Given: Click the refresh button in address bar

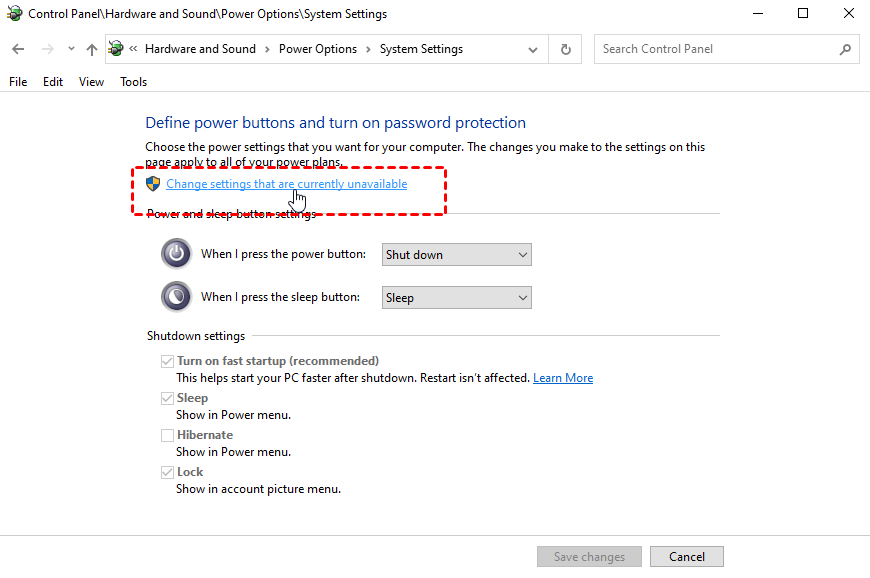Looking at the screenshot, I should (566, 49).
